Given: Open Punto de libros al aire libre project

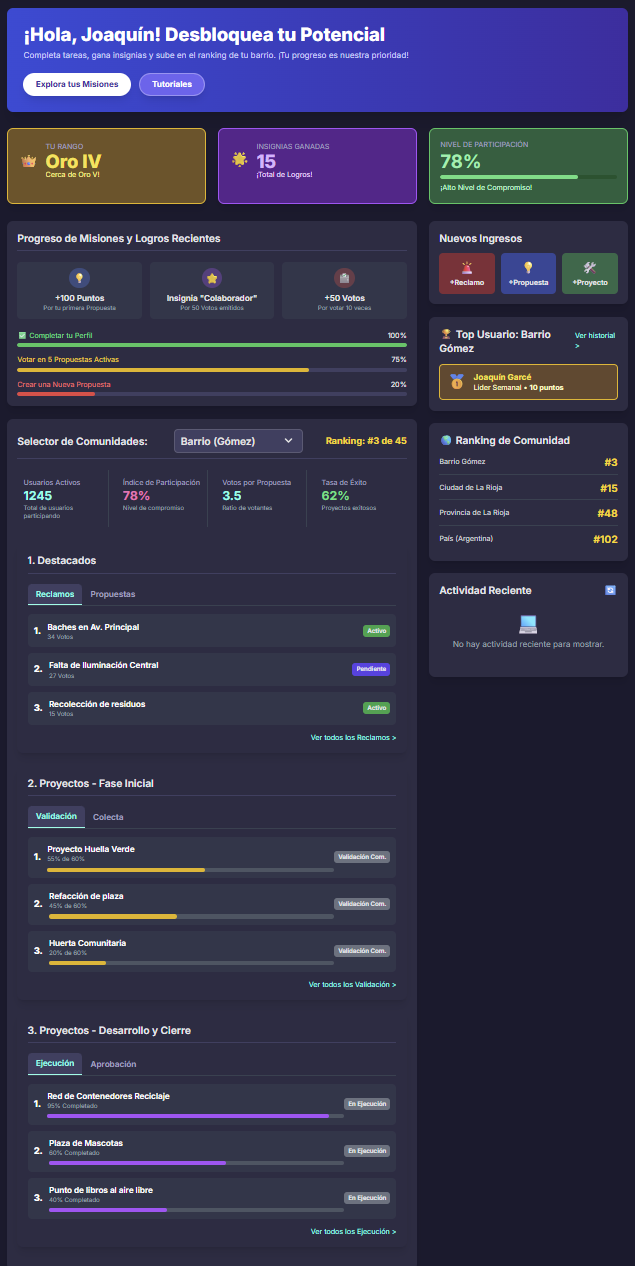Looking at the screenshot, I should point(212,1198).
